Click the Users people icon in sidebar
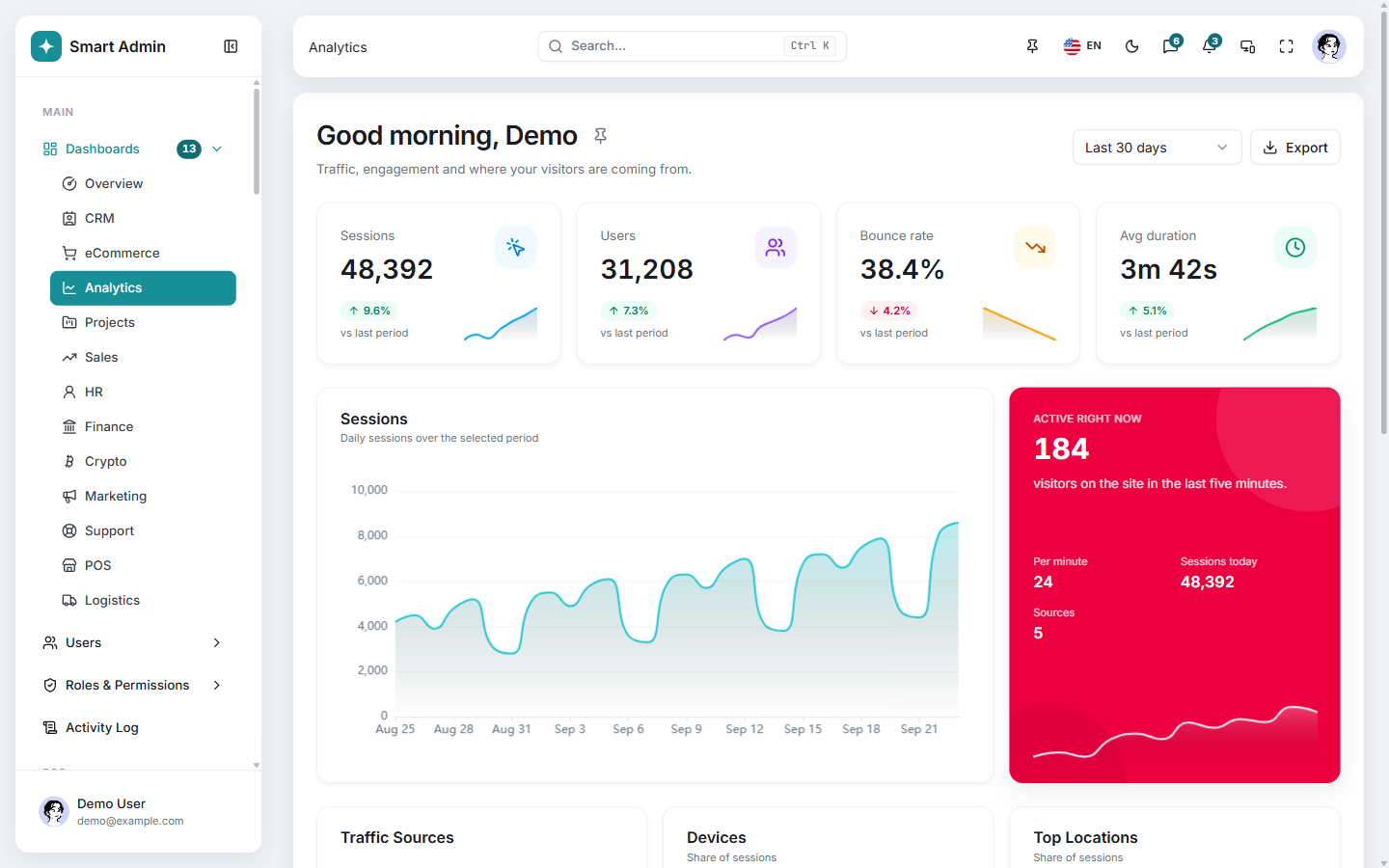This screenshot has height=868, width=1389. click(x=50, y=642)
